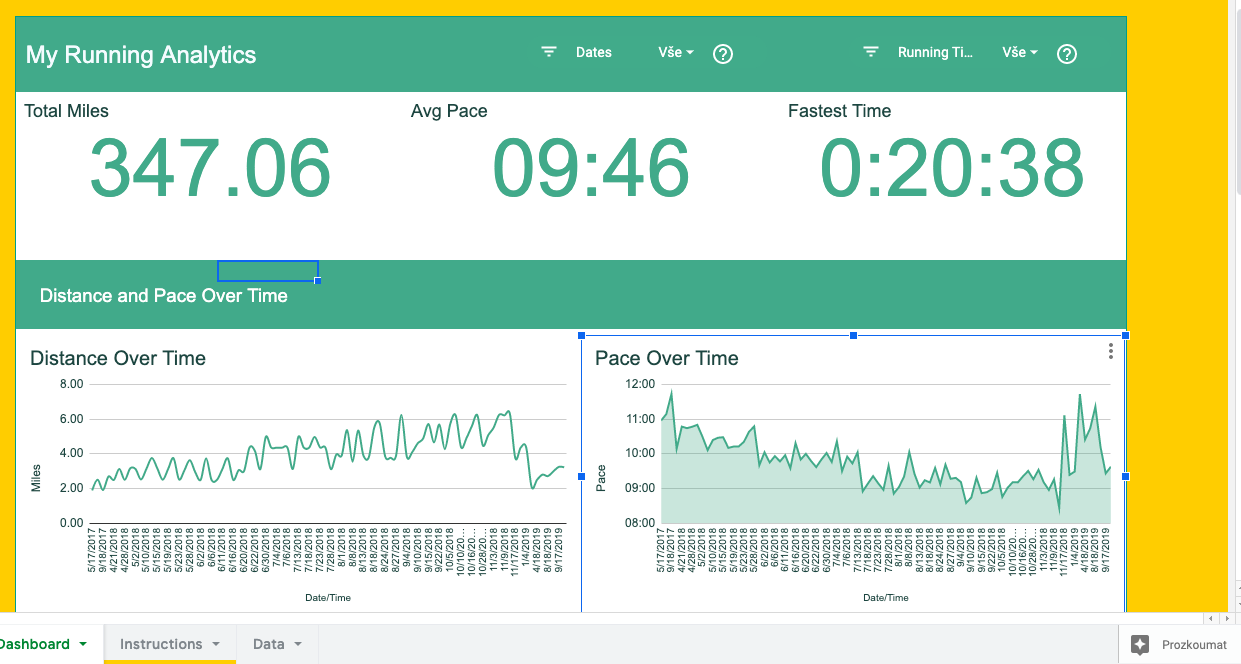The width and height of the screenshot is (1241, 664).
Task: Open Pace Over Time chart three-dot menu
Action: tap(1111, 351)
